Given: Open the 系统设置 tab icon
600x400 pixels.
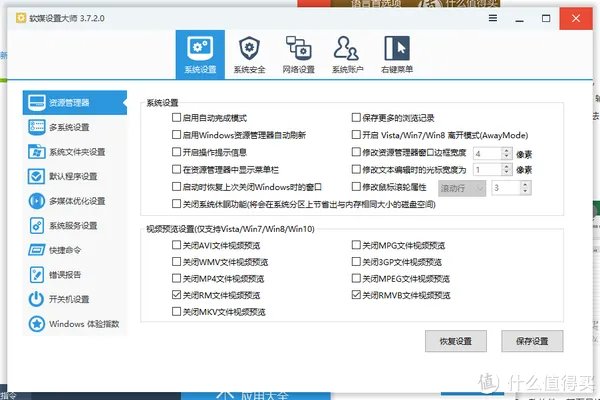Looking at the screenshot, I should (x=200, y=48).
